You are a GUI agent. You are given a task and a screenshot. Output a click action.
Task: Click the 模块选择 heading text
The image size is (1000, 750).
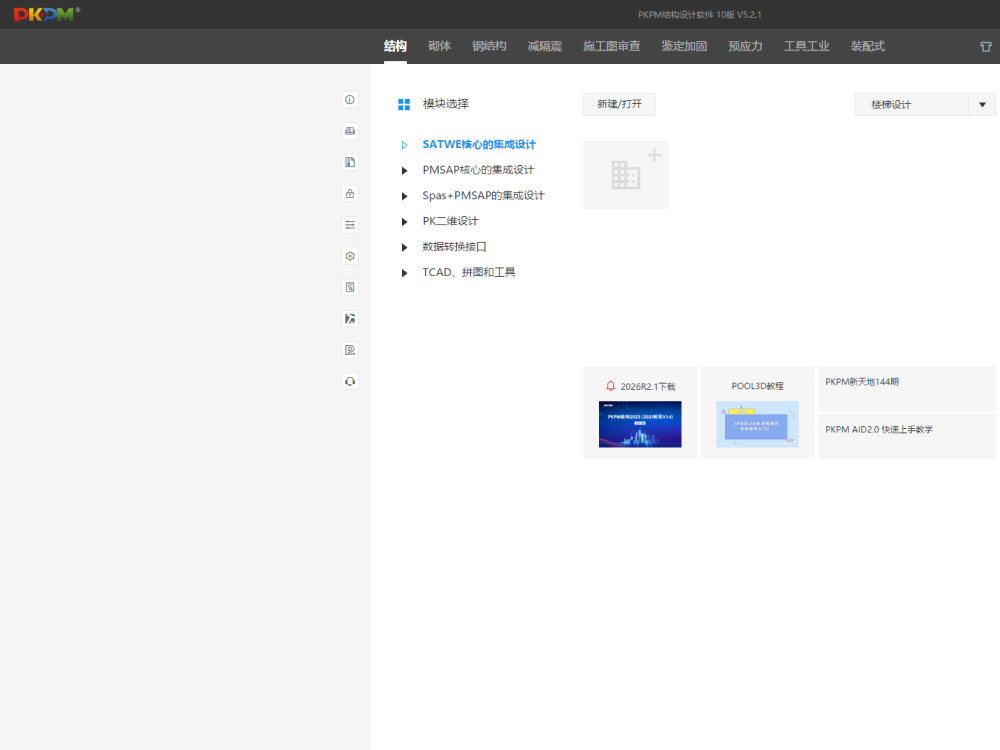(446, 103)
